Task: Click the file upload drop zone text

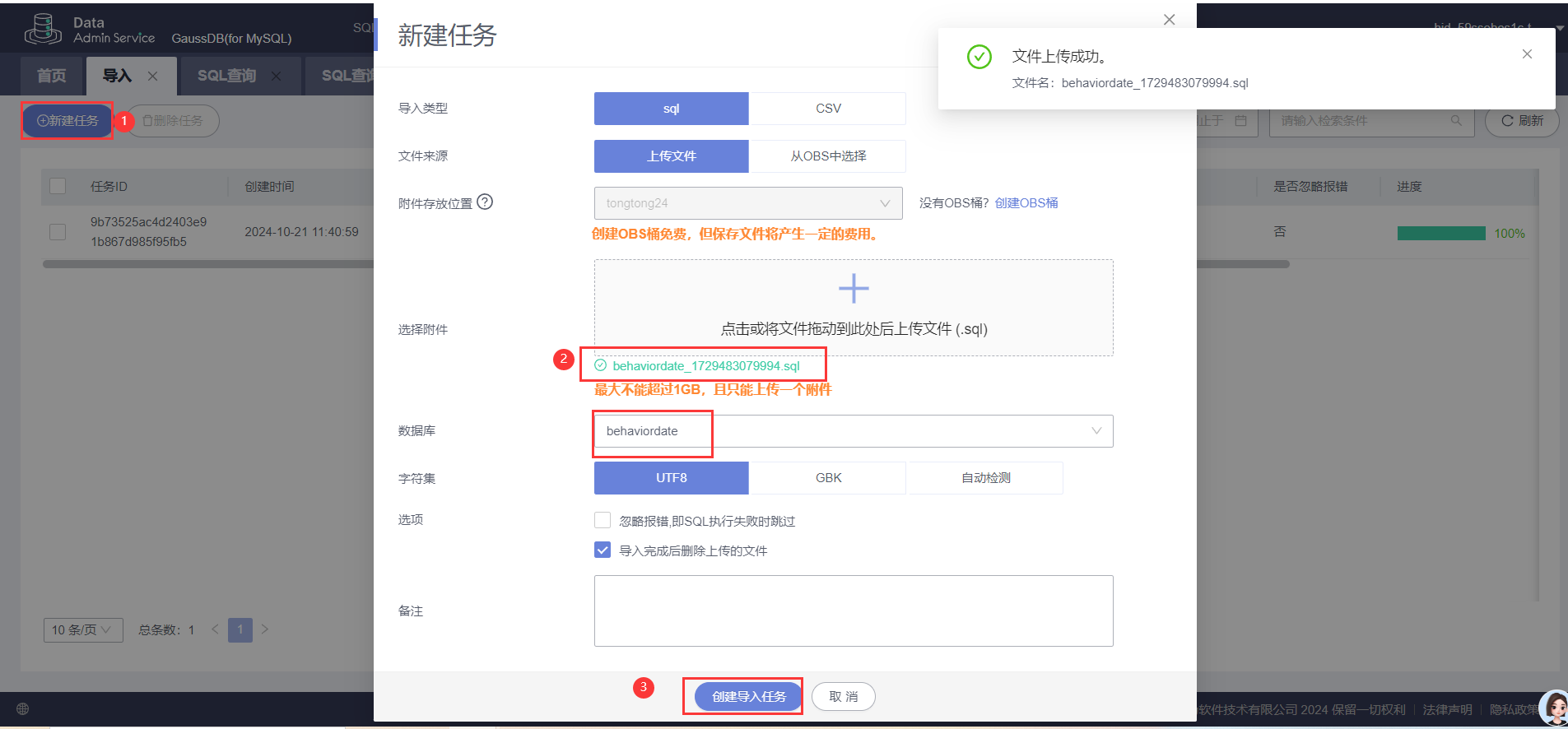Action: point(854,329)
